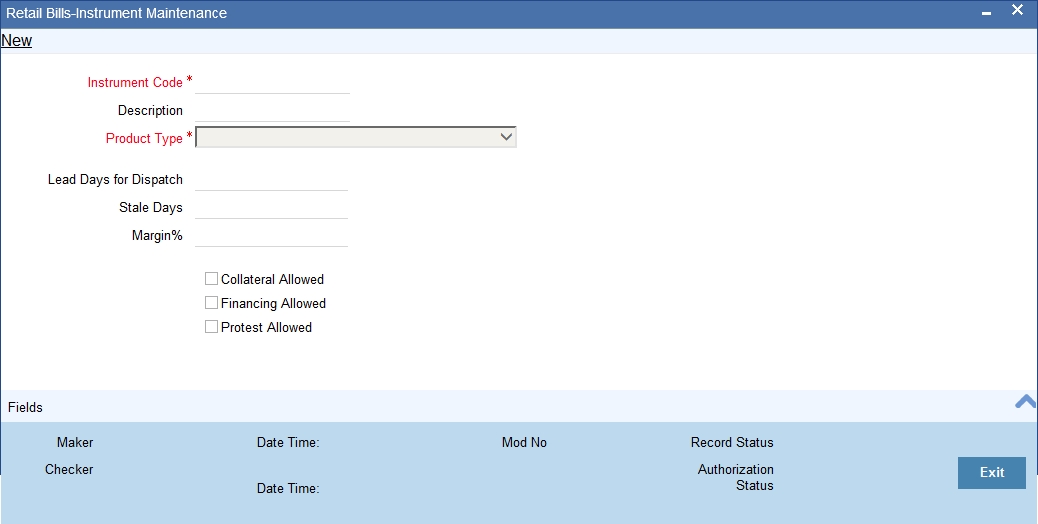Click the Record Status label
This screenshot has width=1038, height=524.
732,442
